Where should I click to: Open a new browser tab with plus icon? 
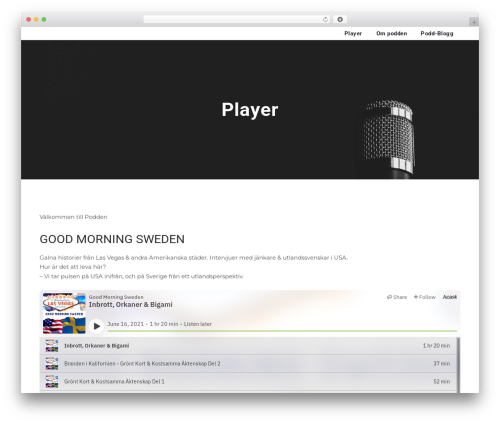tap(474, 22)
